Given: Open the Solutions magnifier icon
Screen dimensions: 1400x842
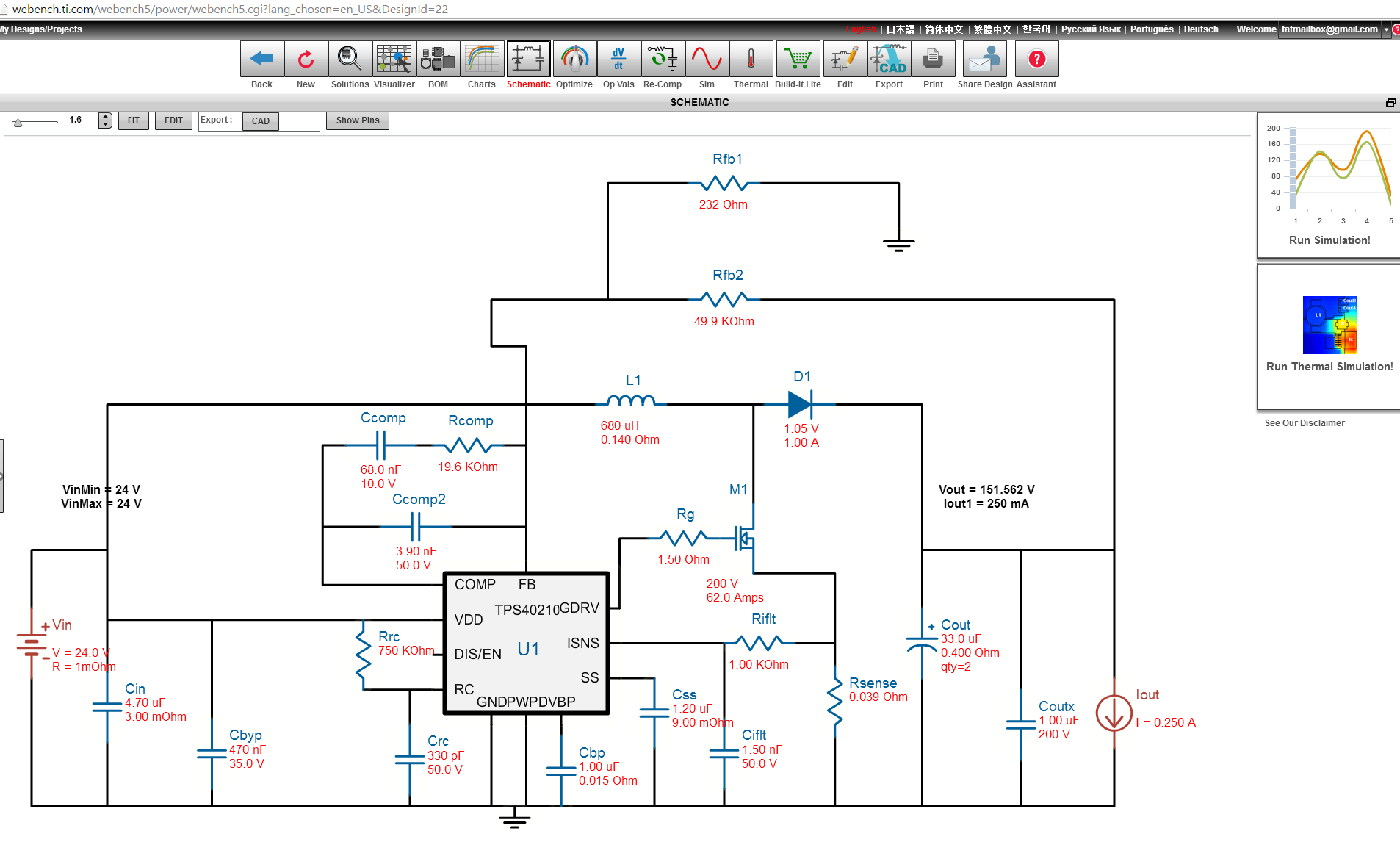Looking at the screenshot, I should pyautogui.click(x=350, y=59).
